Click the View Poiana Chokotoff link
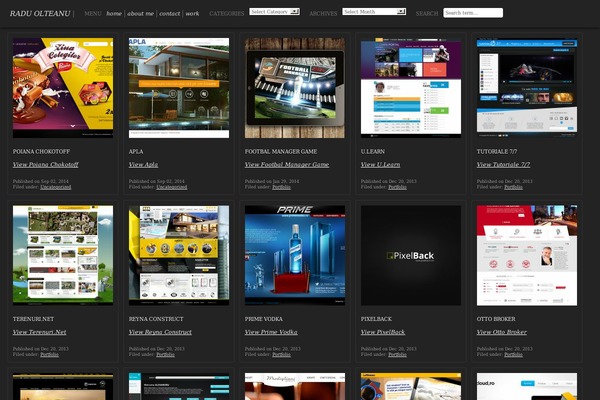 pos(46,165)
